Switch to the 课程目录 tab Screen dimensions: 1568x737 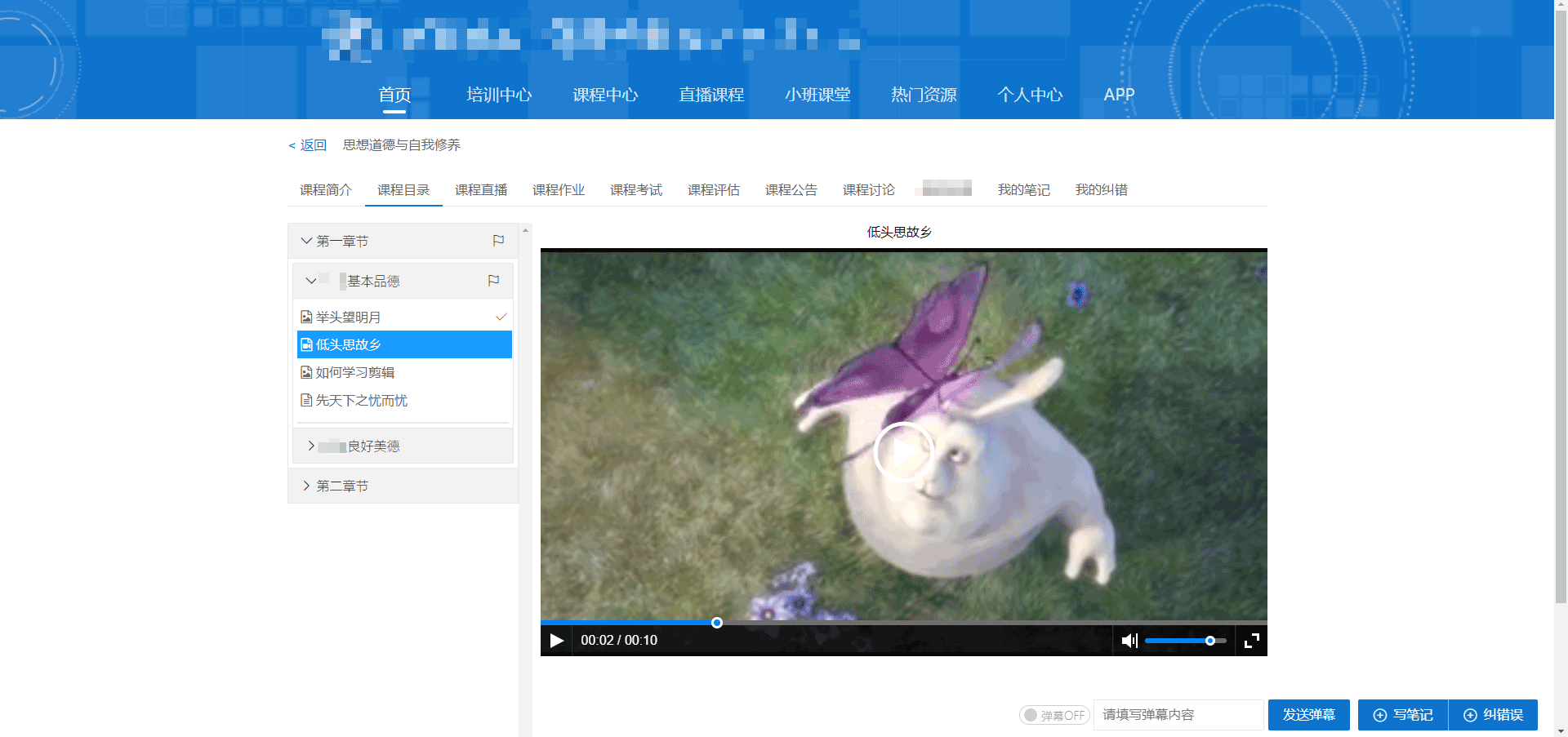tap(403, 189)
